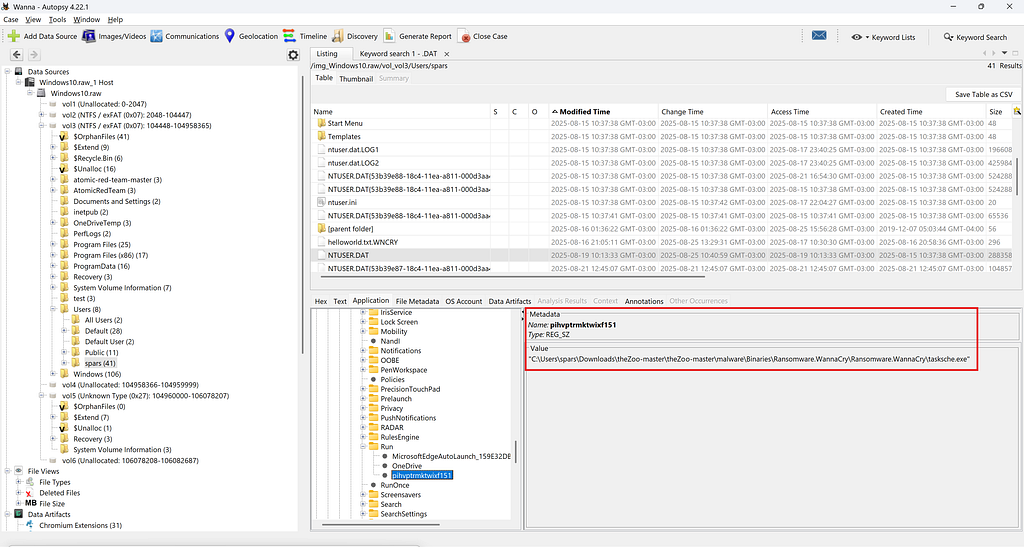Image resolution: width=1024 pixels, height=547 pixels.
Task: Open the Geolocation map tool
Action: point(251,36)
